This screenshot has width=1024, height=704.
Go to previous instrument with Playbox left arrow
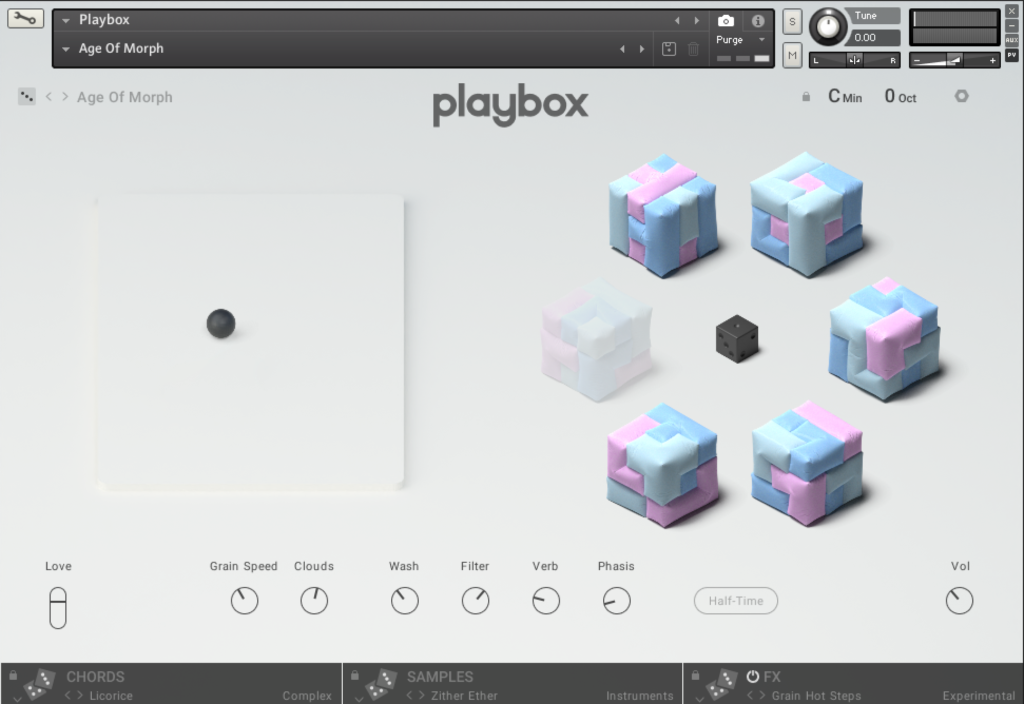point(677,21)
